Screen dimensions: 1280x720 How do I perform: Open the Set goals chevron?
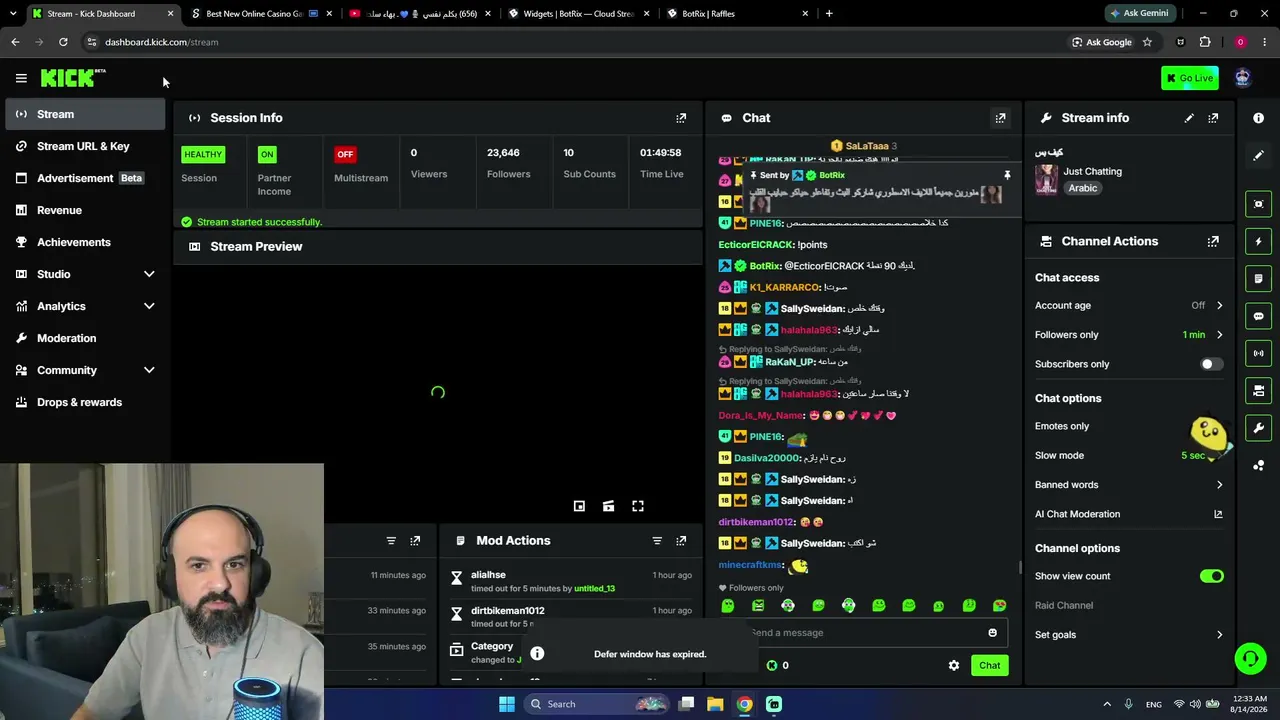(1219, 635)
